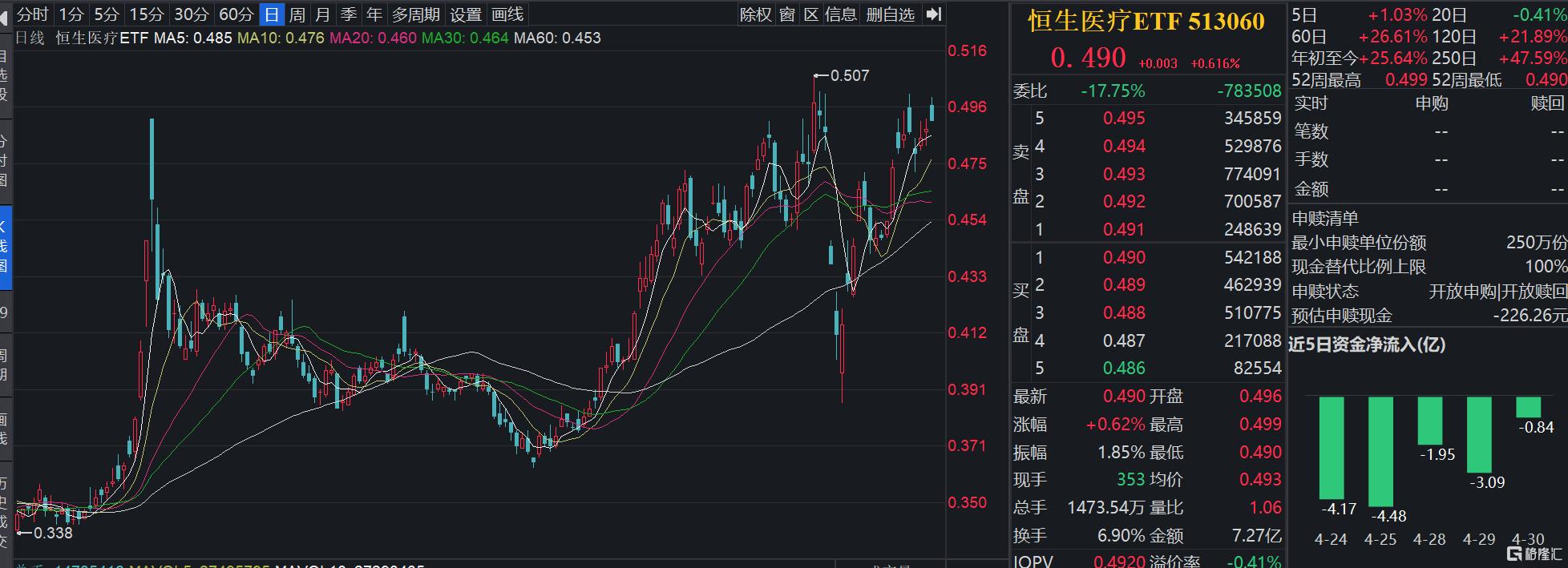
Task: Switch to the 月 monthly tab
Action: point(323,14)
